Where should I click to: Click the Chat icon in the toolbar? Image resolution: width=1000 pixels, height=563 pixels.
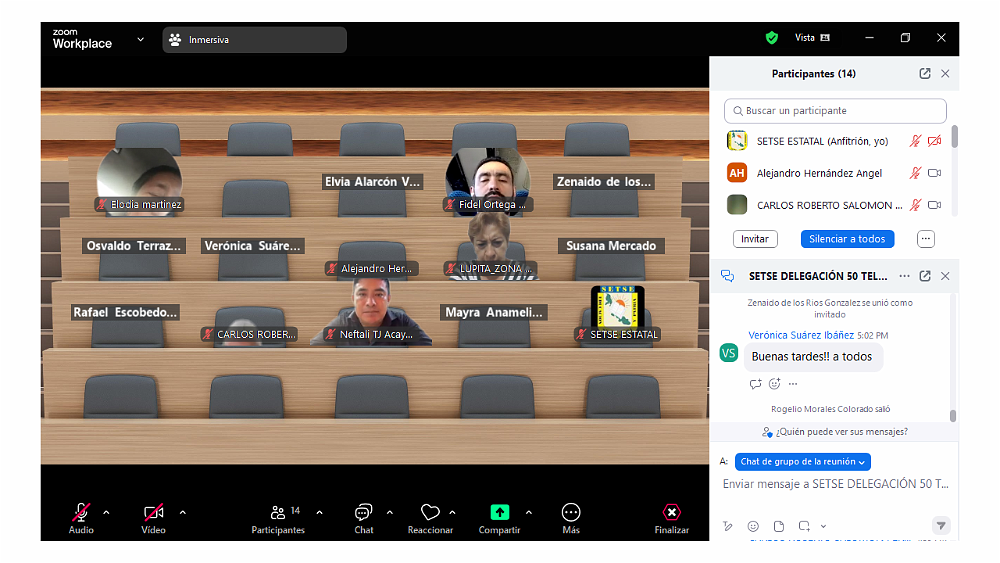[363, 513]
